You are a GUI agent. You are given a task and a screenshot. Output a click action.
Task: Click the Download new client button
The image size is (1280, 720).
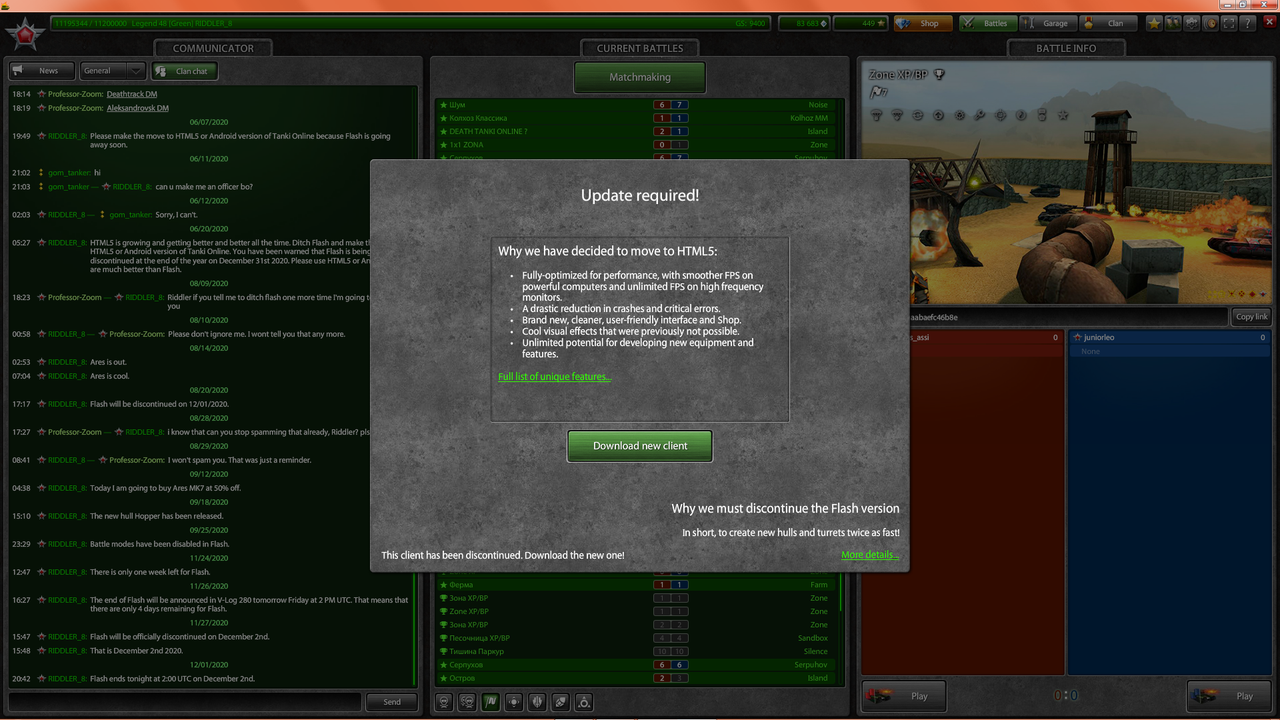click(x=640, y=446)
